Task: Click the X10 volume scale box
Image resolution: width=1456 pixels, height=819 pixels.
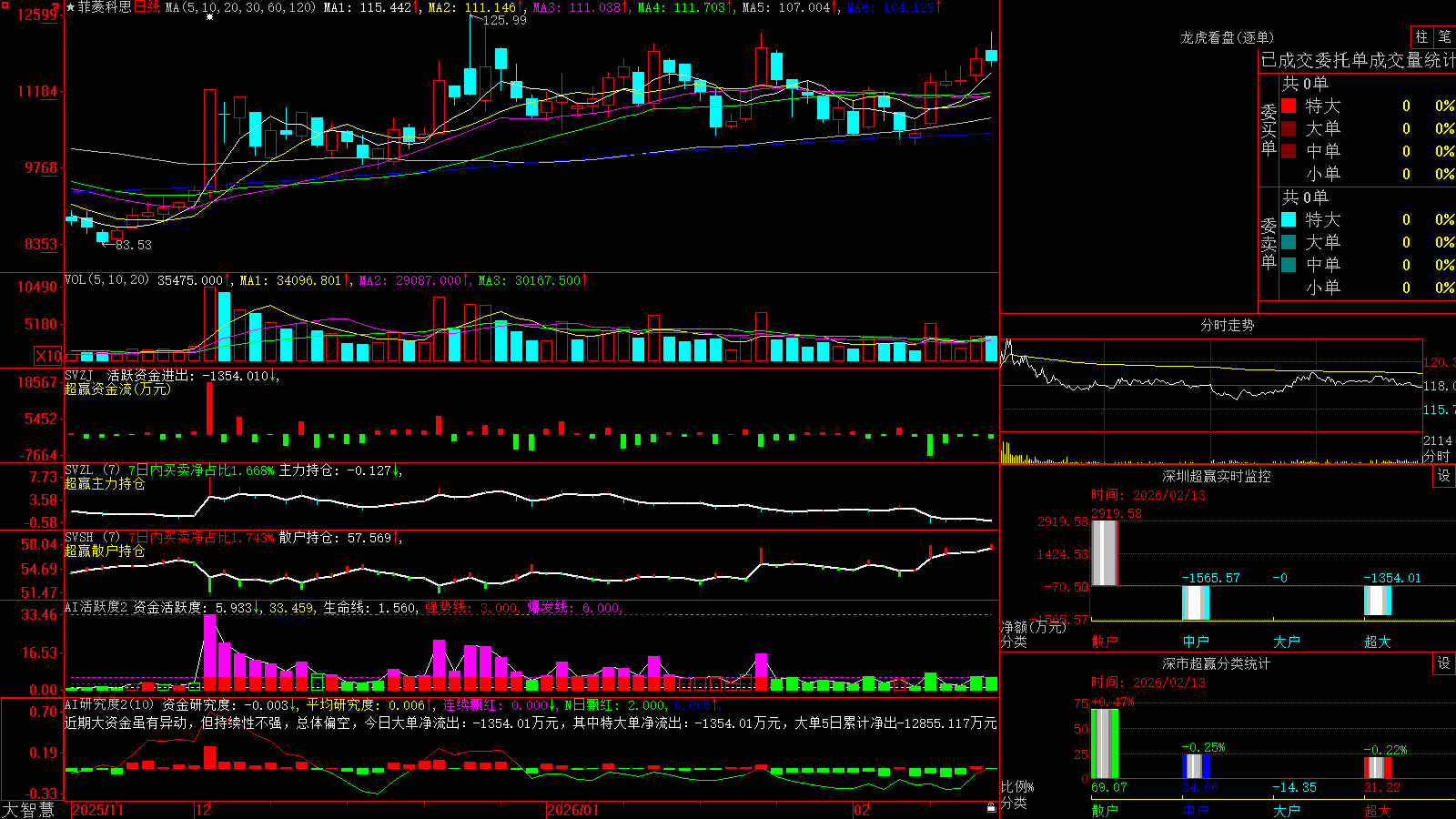Action: [48, 356]
